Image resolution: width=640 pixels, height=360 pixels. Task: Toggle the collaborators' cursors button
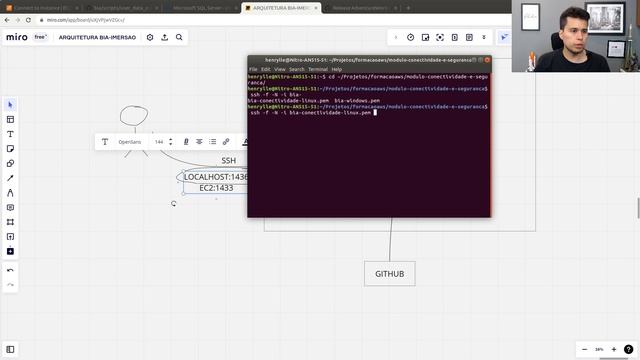(x=504, y=37)
